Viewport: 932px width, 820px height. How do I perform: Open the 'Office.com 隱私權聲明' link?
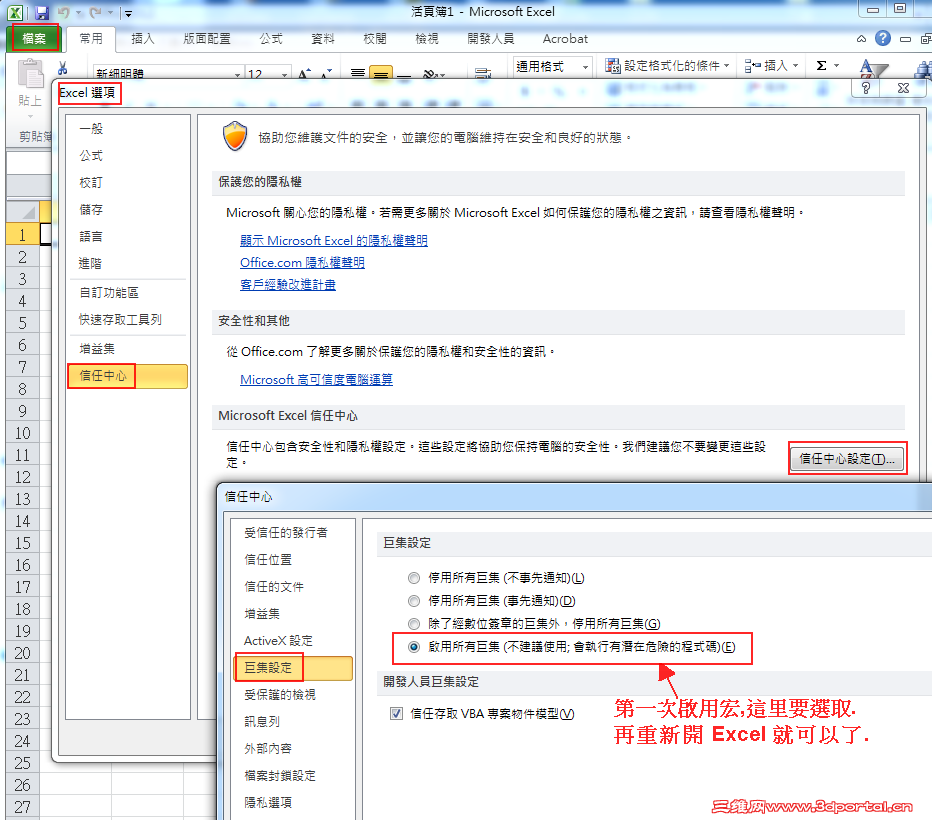[302, 263]
